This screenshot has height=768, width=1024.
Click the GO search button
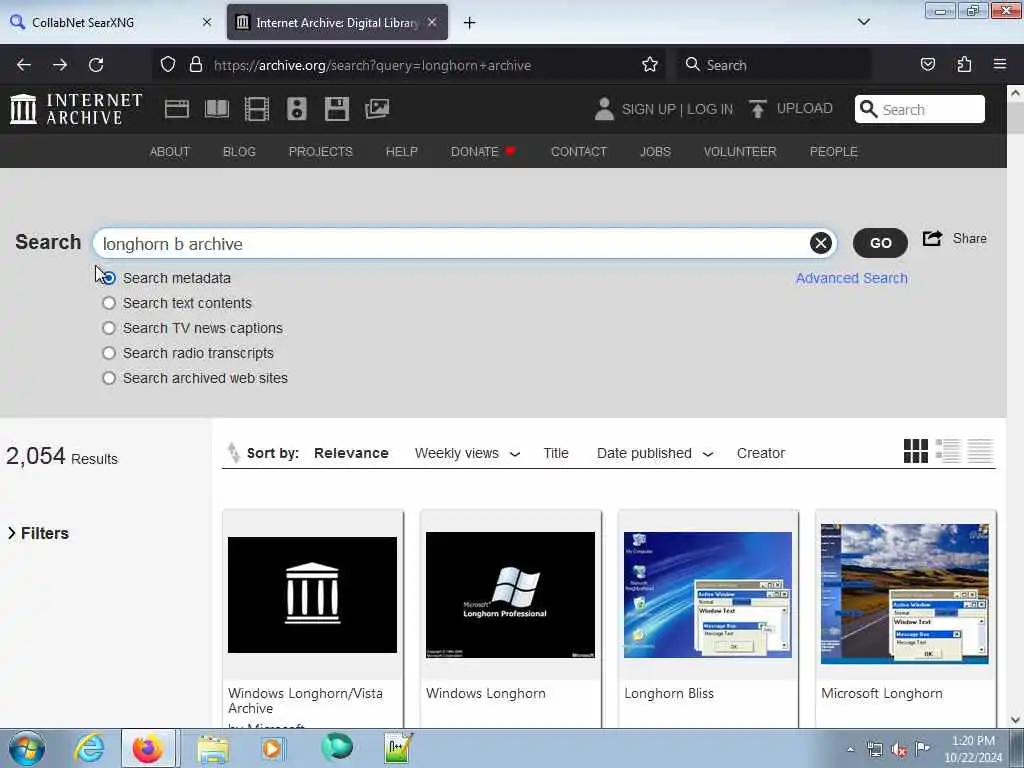[x=880, y=243]
